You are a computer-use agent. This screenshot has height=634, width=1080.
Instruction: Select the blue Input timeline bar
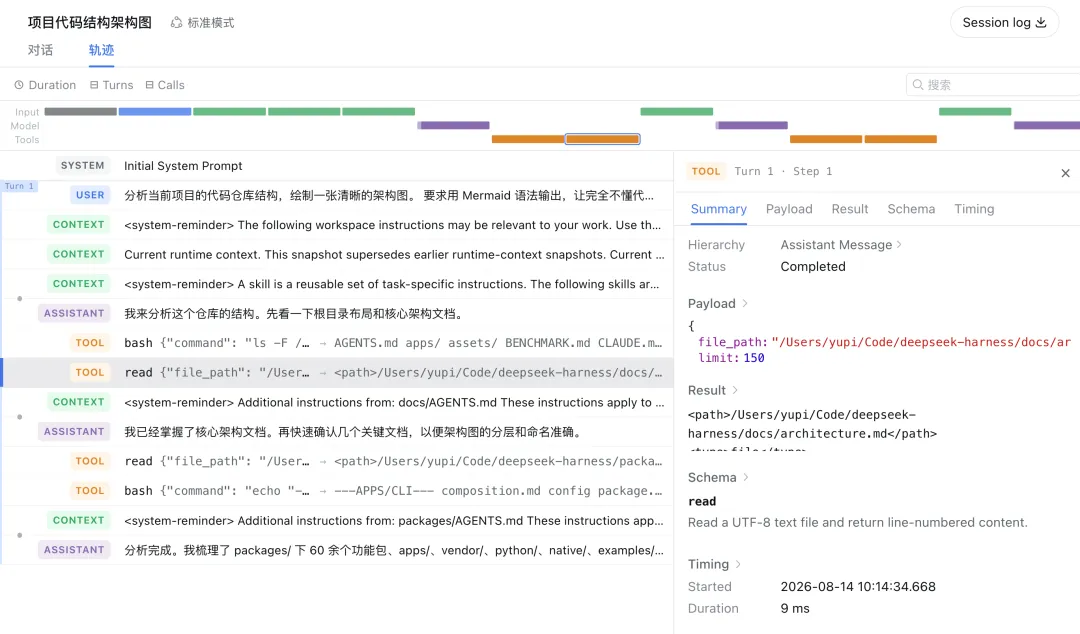click(x=155, y=112)
